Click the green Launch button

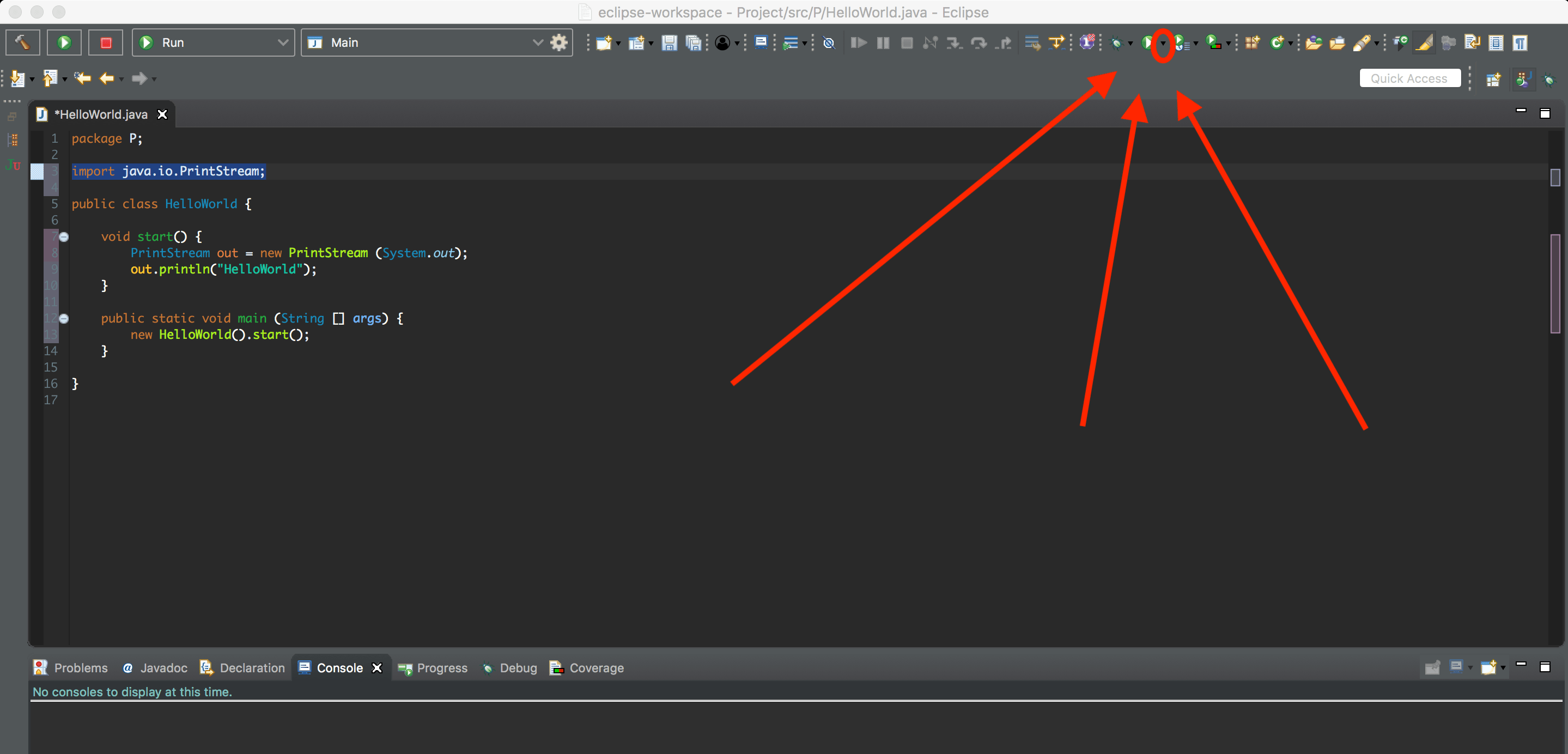pos(64,42)
